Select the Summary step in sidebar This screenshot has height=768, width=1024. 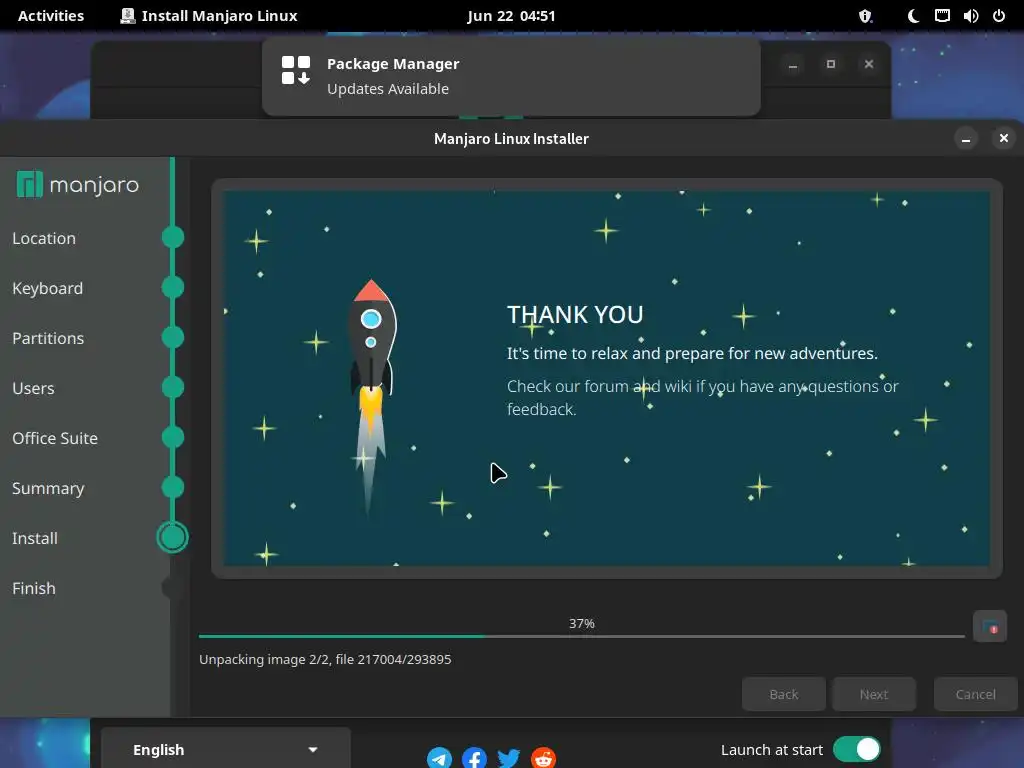pyautogui.click(x=48, y=488)
